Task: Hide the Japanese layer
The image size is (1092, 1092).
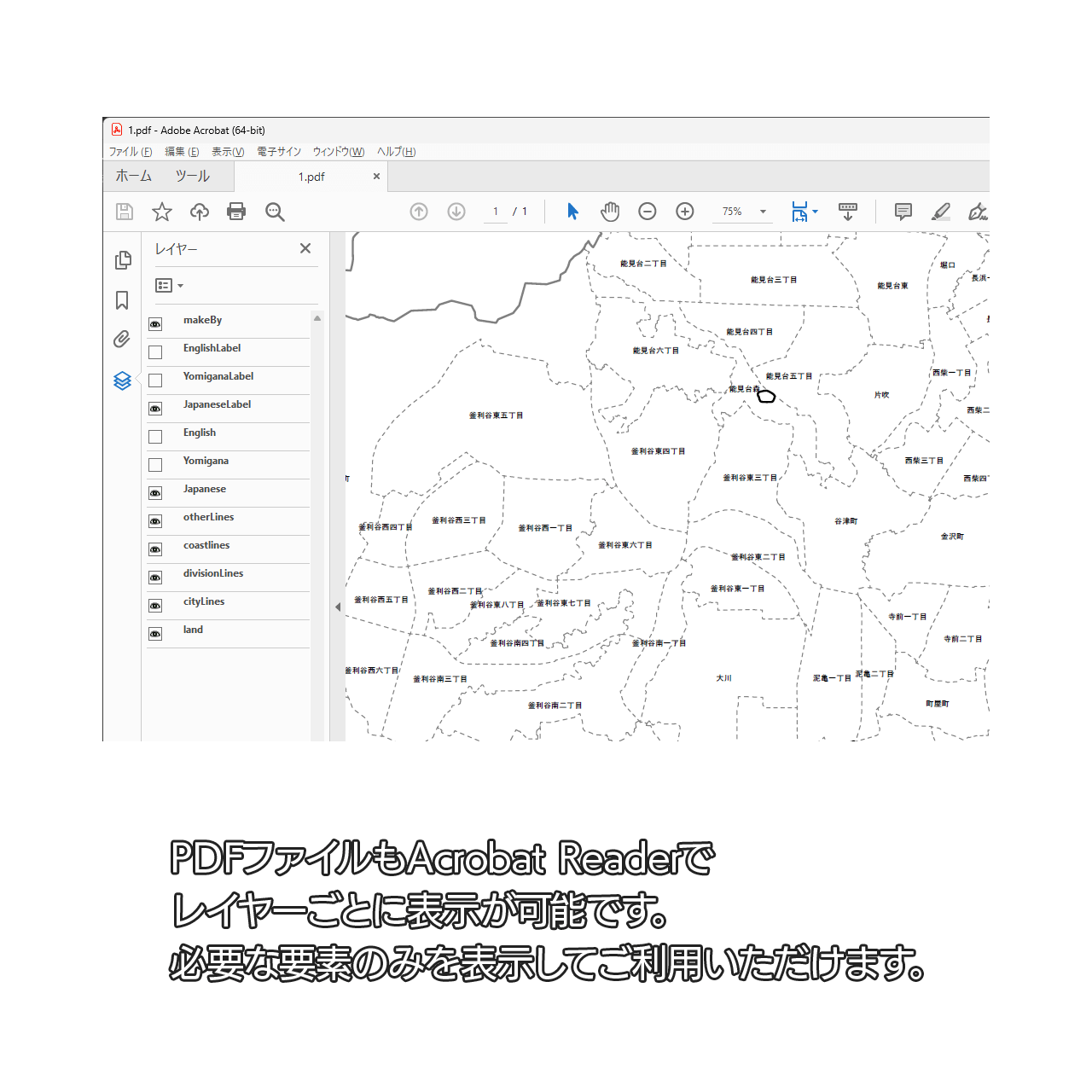Action: click(155, 493)
